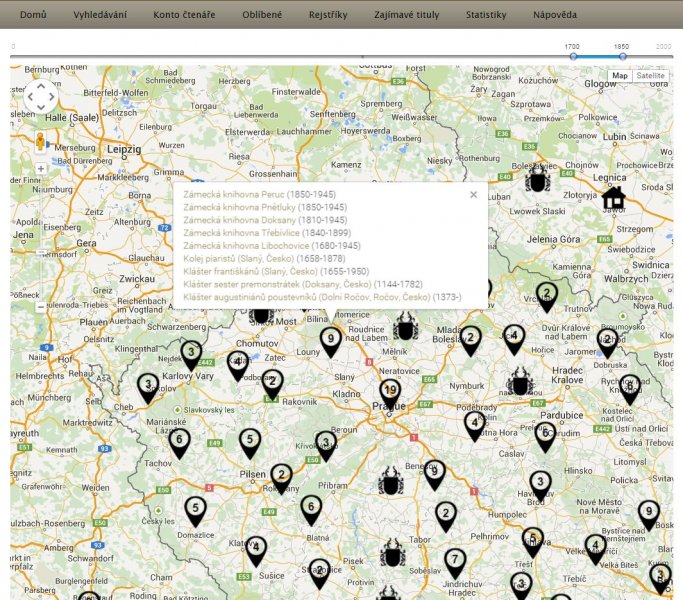The image size is (683, 600).
Task: Click cluster marker 19 at Prague
Action: (x=390, y=392)
